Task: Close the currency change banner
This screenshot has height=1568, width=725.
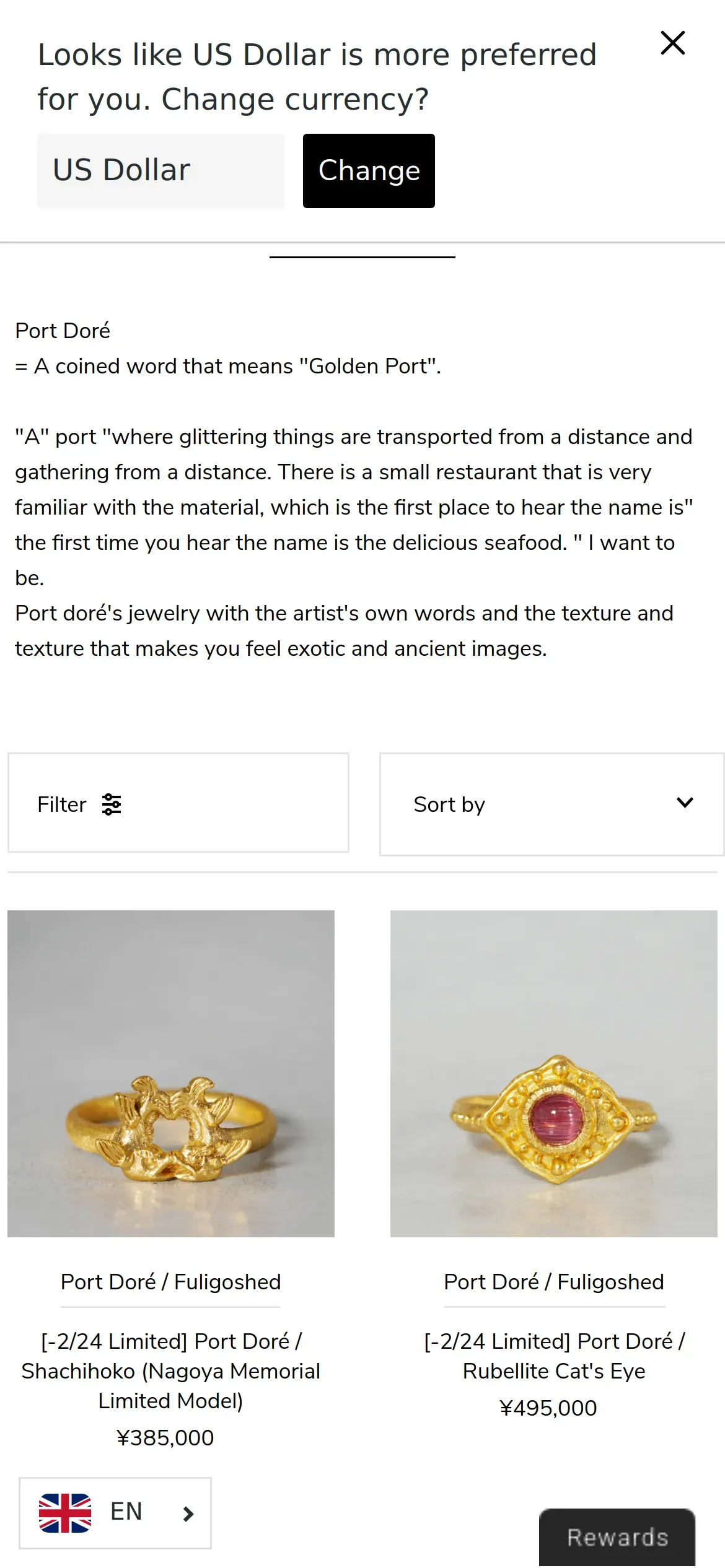Action: (672, 43)
